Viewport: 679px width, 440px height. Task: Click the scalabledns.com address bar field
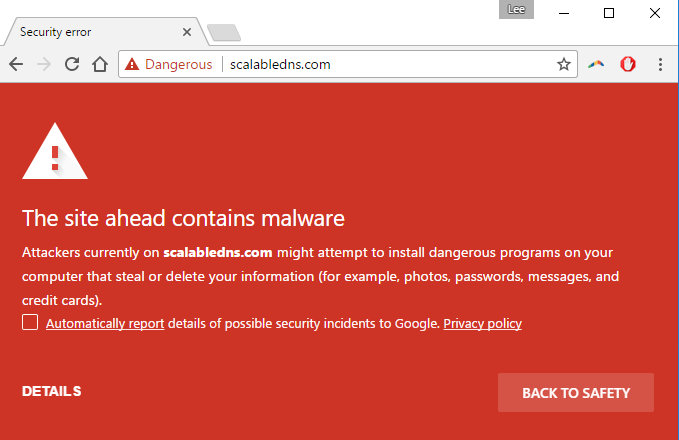[x=390, y=65]
